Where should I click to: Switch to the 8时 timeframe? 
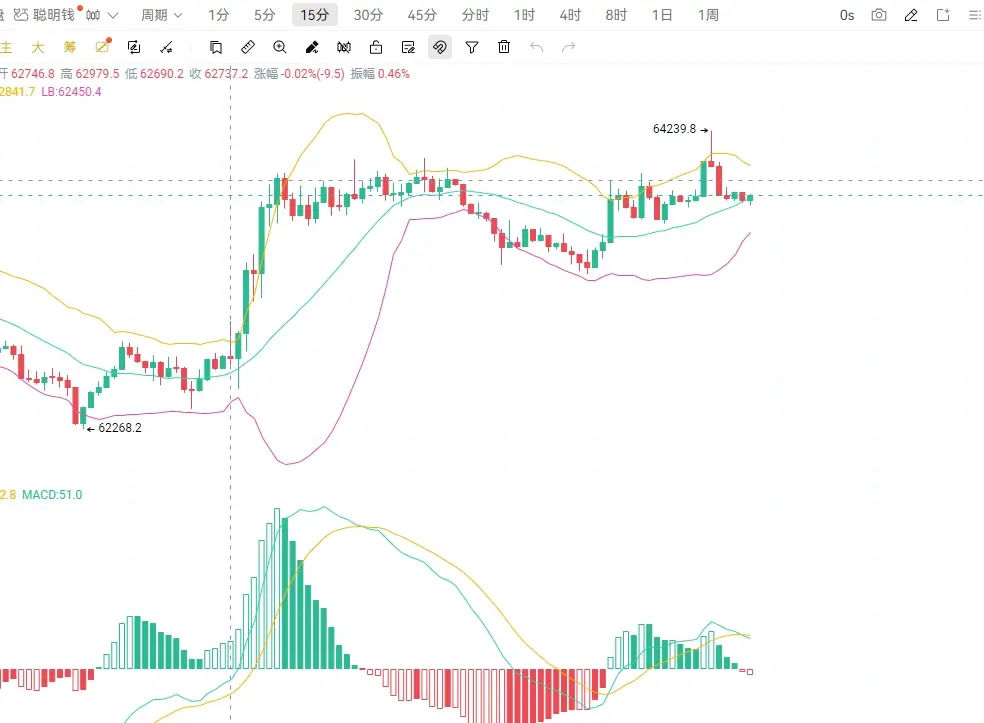pyautogui.click(x=616, y=15)
